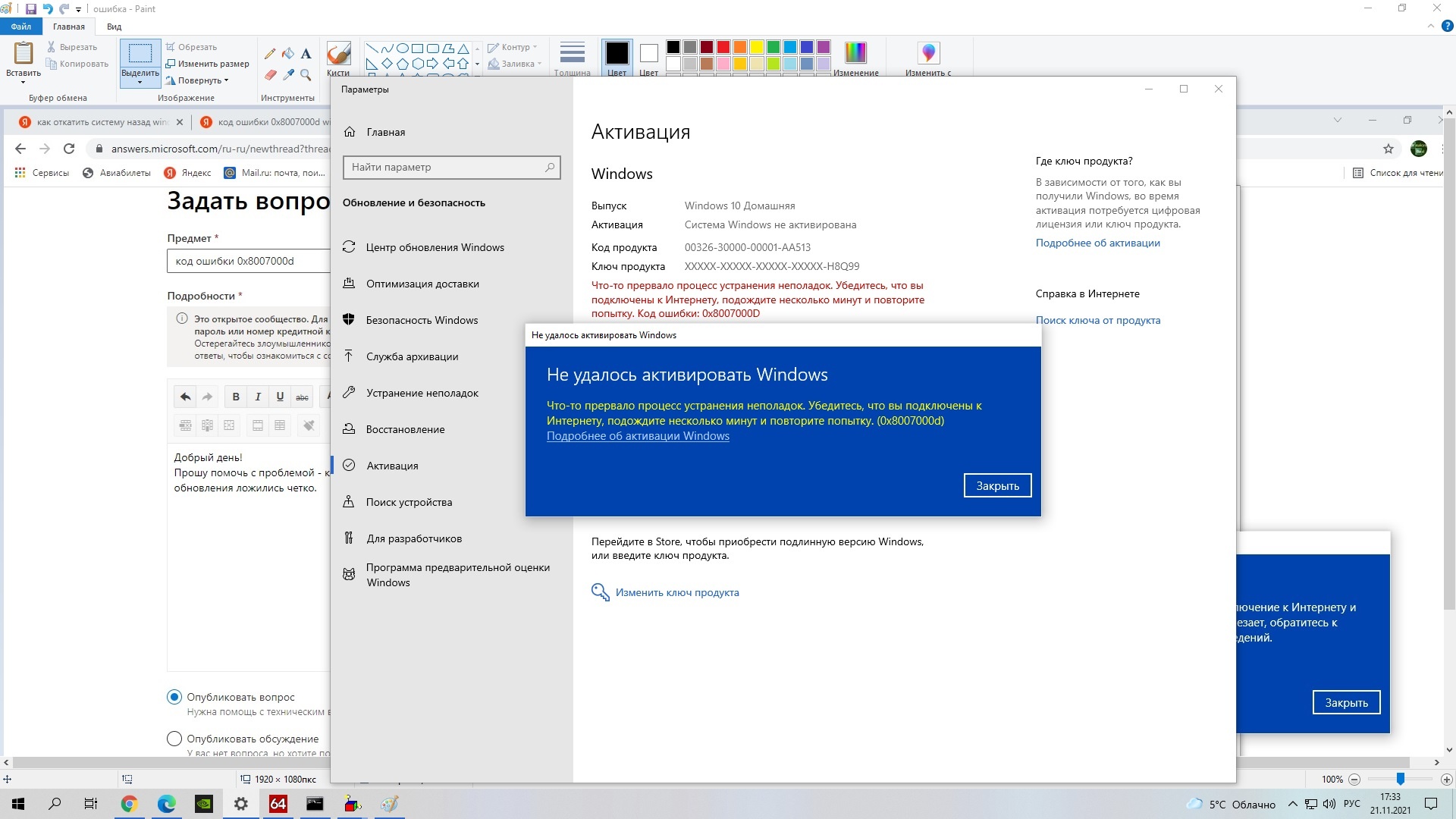Go to Settings Home (Главная)

[x=451, y=132]
